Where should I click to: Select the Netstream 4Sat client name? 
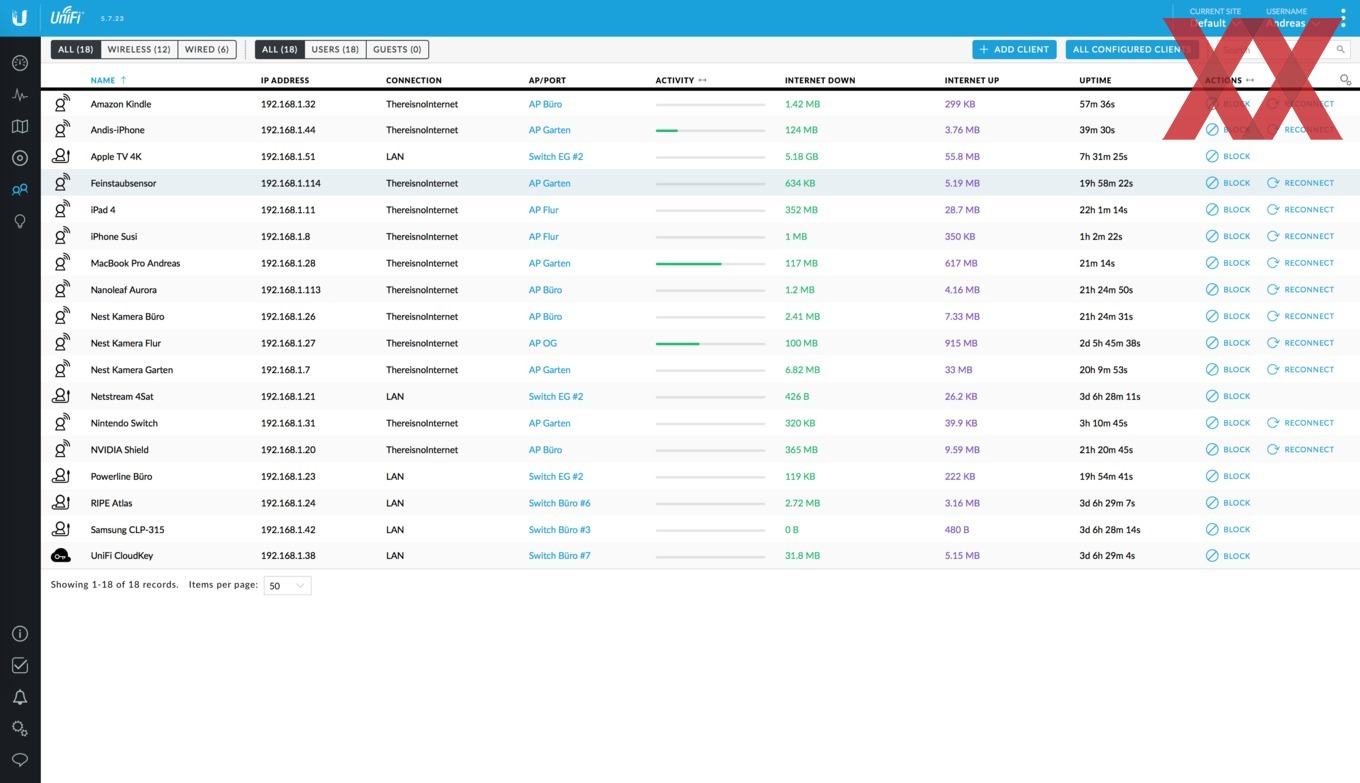122,396
